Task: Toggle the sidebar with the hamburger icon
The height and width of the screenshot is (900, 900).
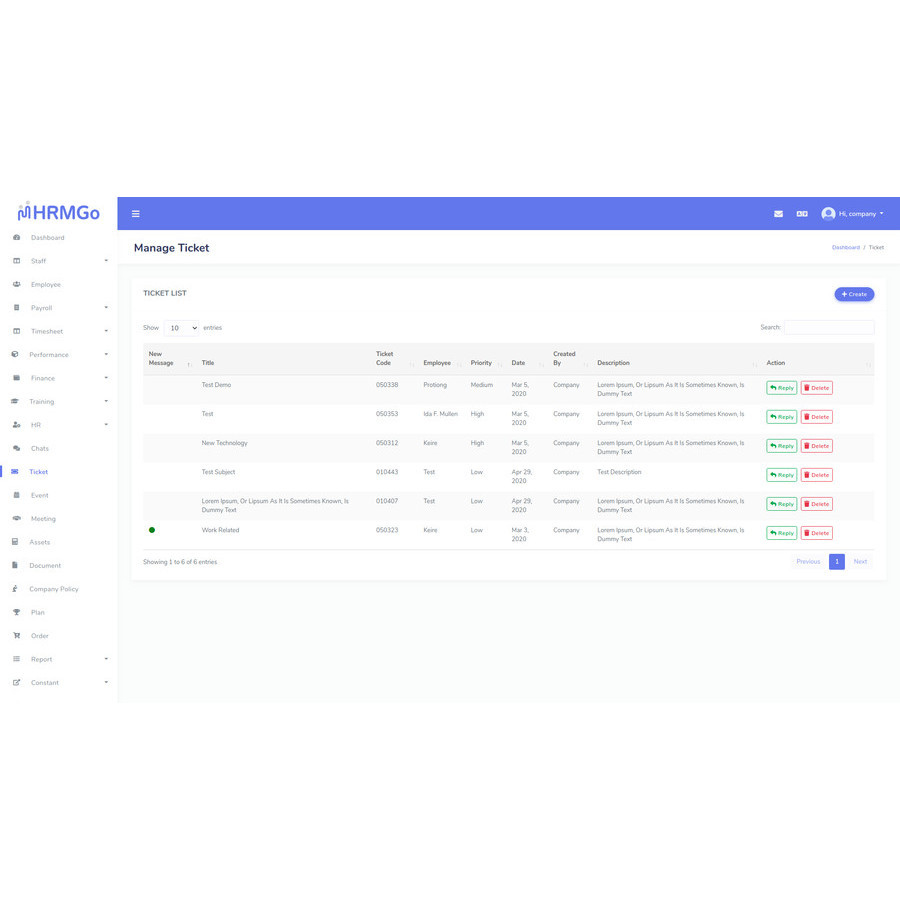Action: (135, 213)
